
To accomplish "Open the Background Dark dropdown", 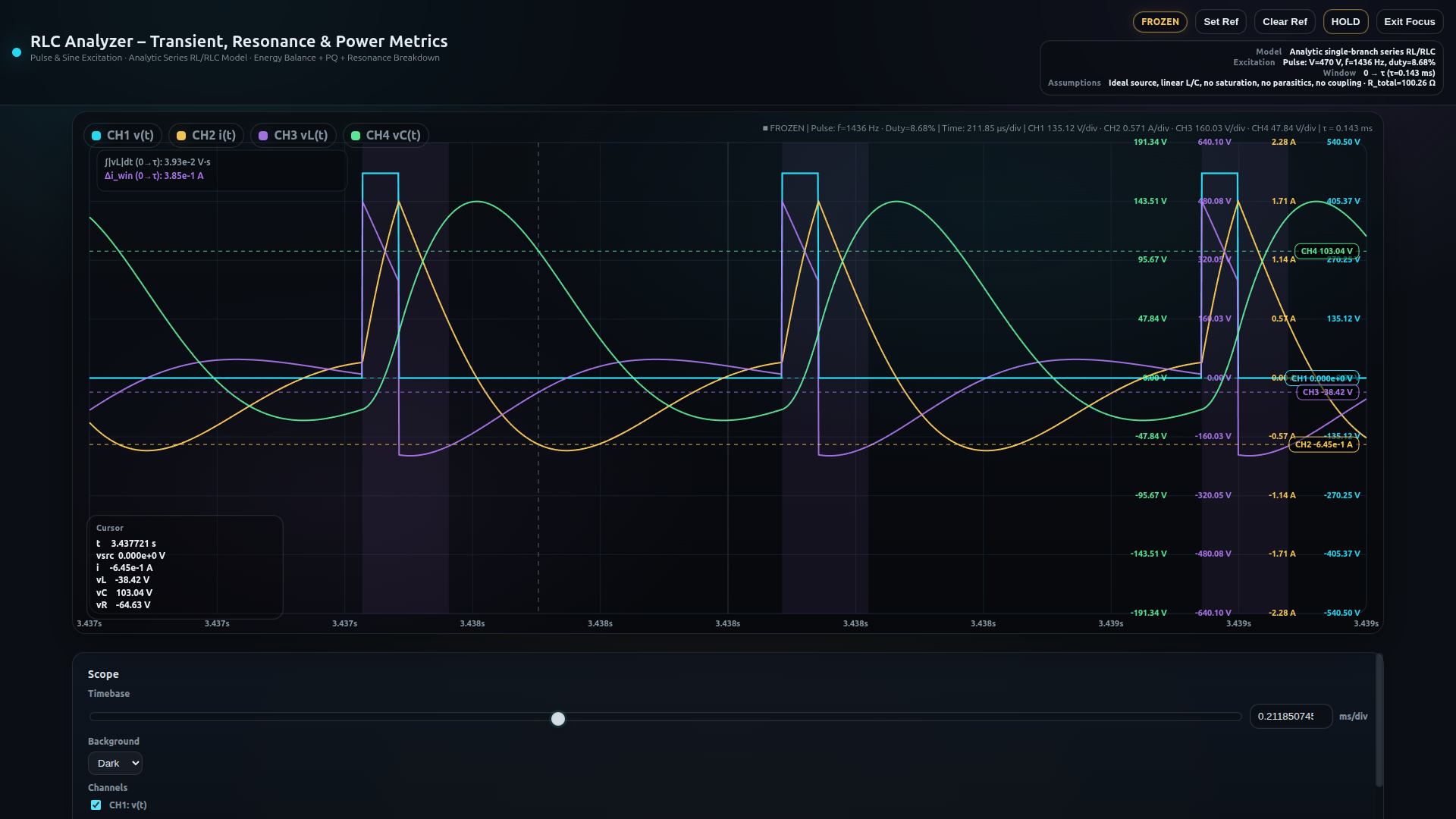I will [x=115, y=763].
